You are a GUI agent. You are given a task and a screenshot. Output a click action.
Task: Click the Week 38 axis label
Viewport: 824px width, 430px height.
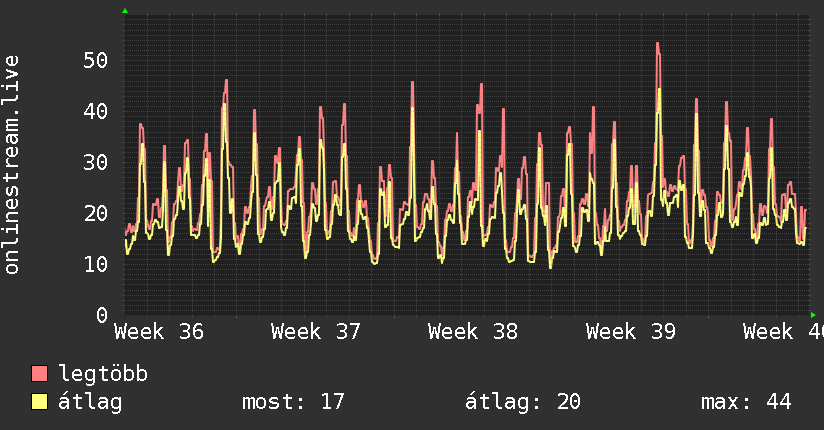(473, 332)
